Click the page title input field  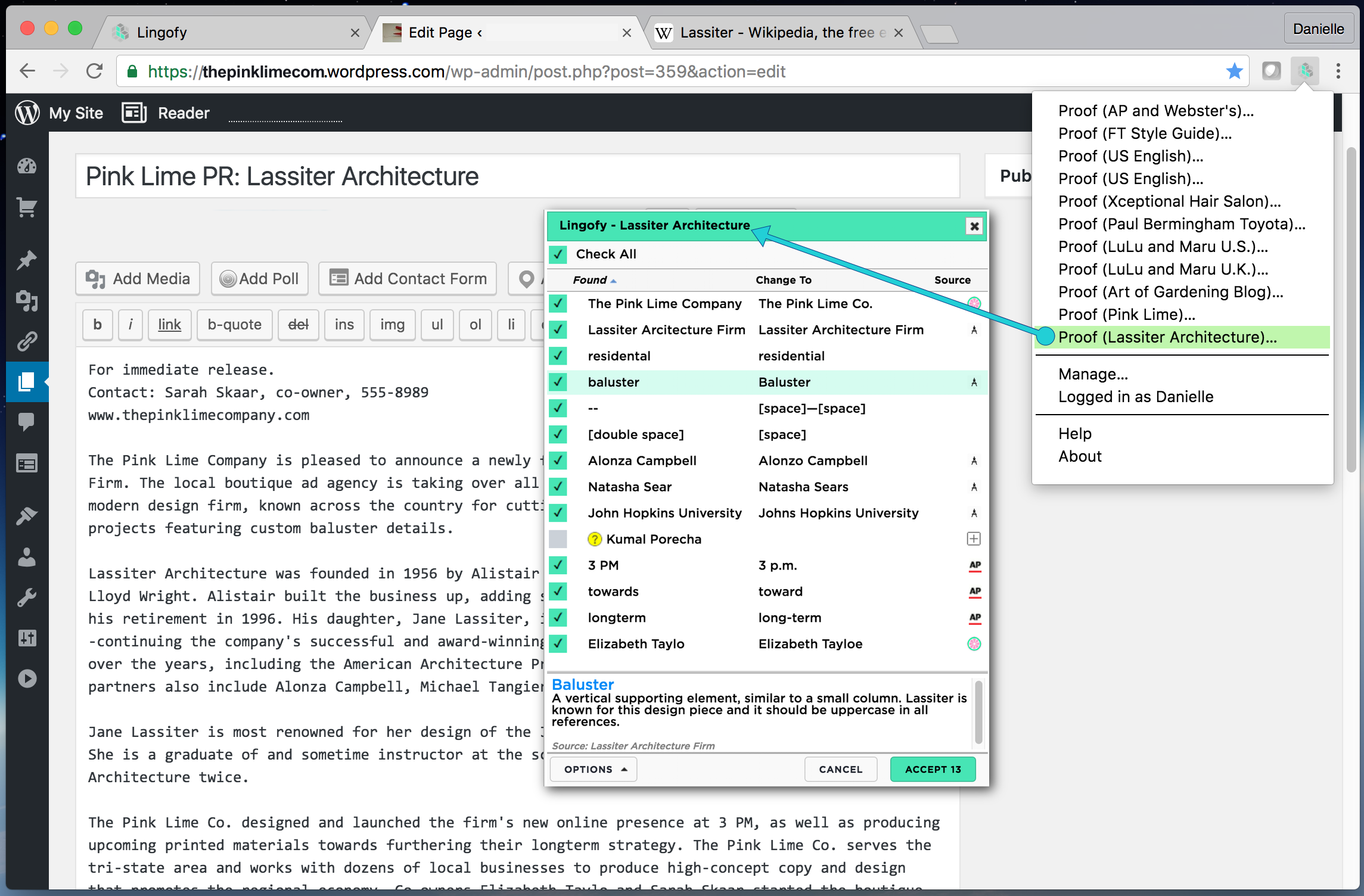pos(517,176)
